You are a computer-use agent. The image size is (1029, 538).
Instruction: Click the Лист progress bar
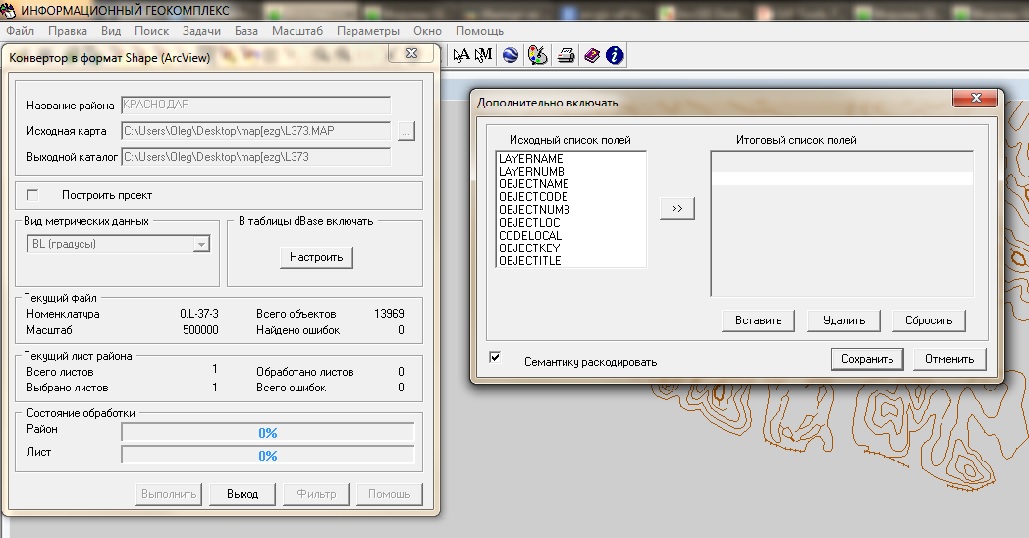(x=268, y=455)
